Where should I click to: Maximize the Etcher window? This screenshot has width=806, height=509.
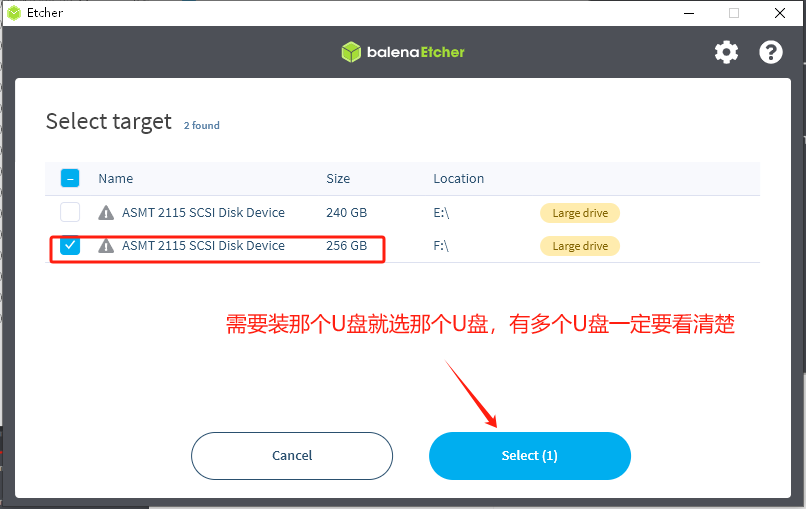point(734,13)
